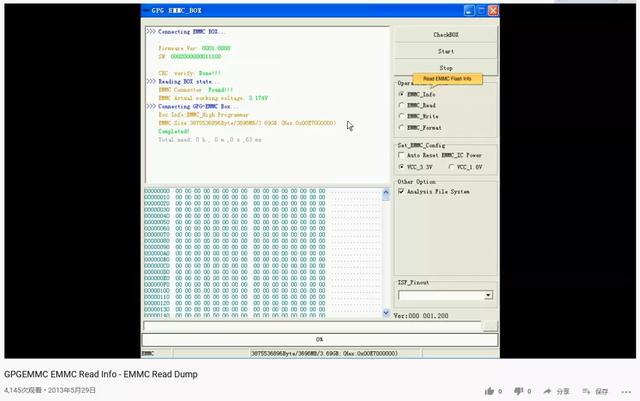Viewport: 640px width, 401px height.
Task: Select the EMMC_Write operation radio button
Action: (402, 116)
